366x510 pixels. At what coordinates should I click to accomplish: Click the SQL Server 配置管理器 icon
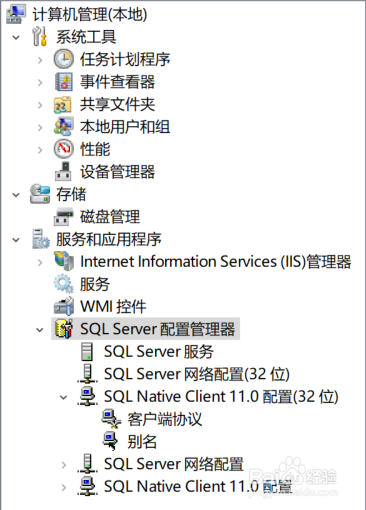tap(63, 329)
